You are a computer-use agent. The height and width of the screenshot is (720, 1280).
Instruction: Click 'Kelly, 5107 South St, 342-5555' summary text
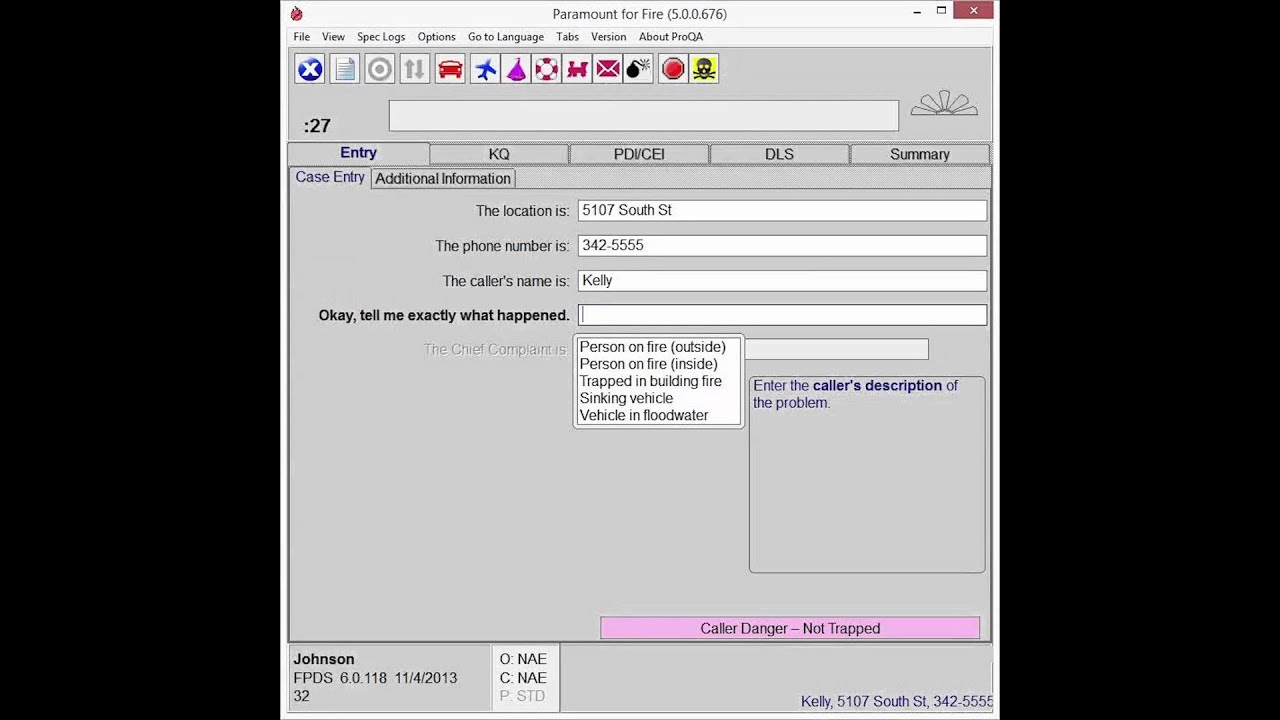(x=897, y=702)
